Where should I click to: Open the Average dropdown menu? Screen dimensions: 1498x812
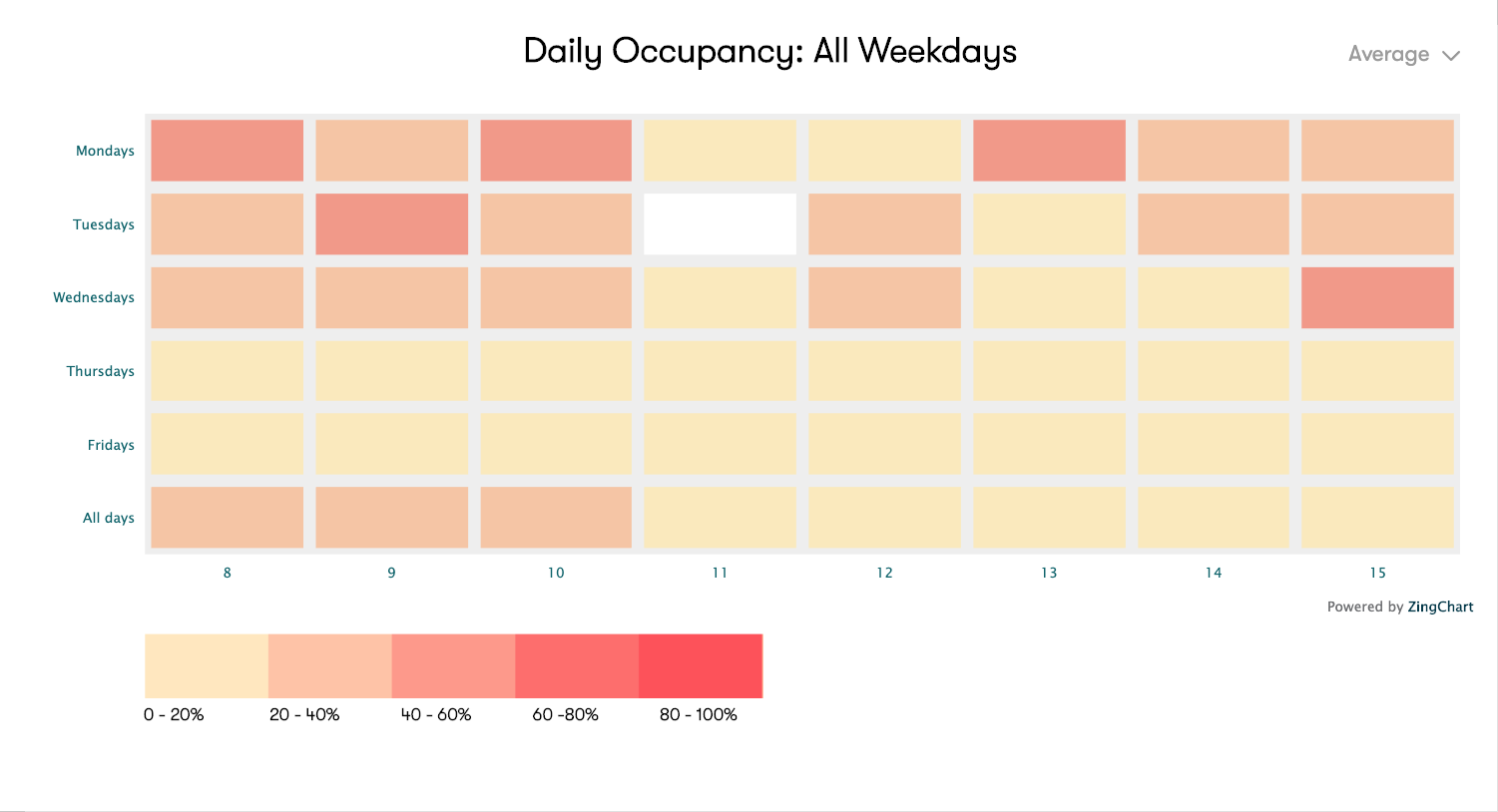tap(1389, 55)
